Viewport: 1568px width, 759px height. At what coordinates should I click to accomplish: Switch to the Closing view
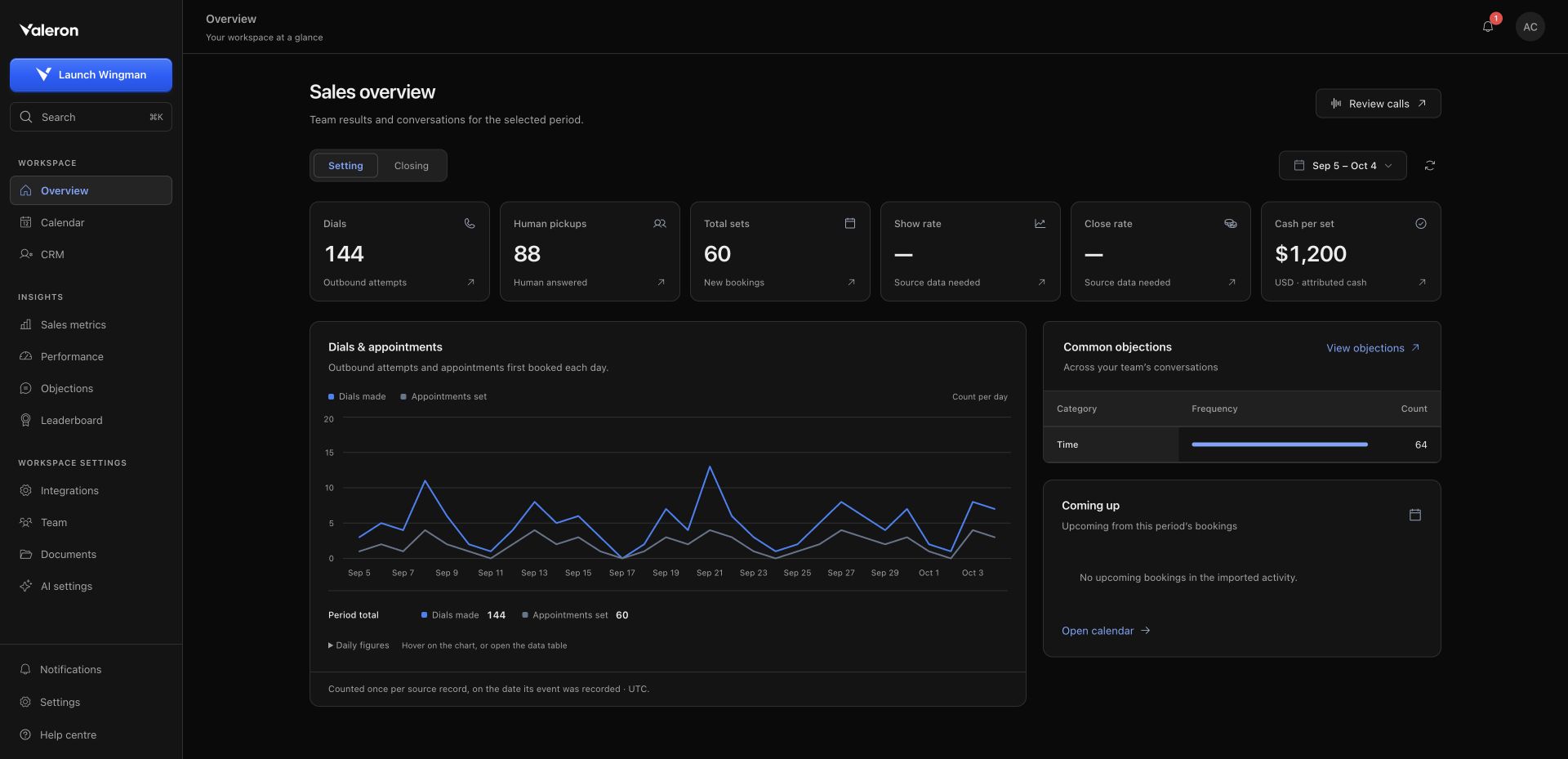411,166
